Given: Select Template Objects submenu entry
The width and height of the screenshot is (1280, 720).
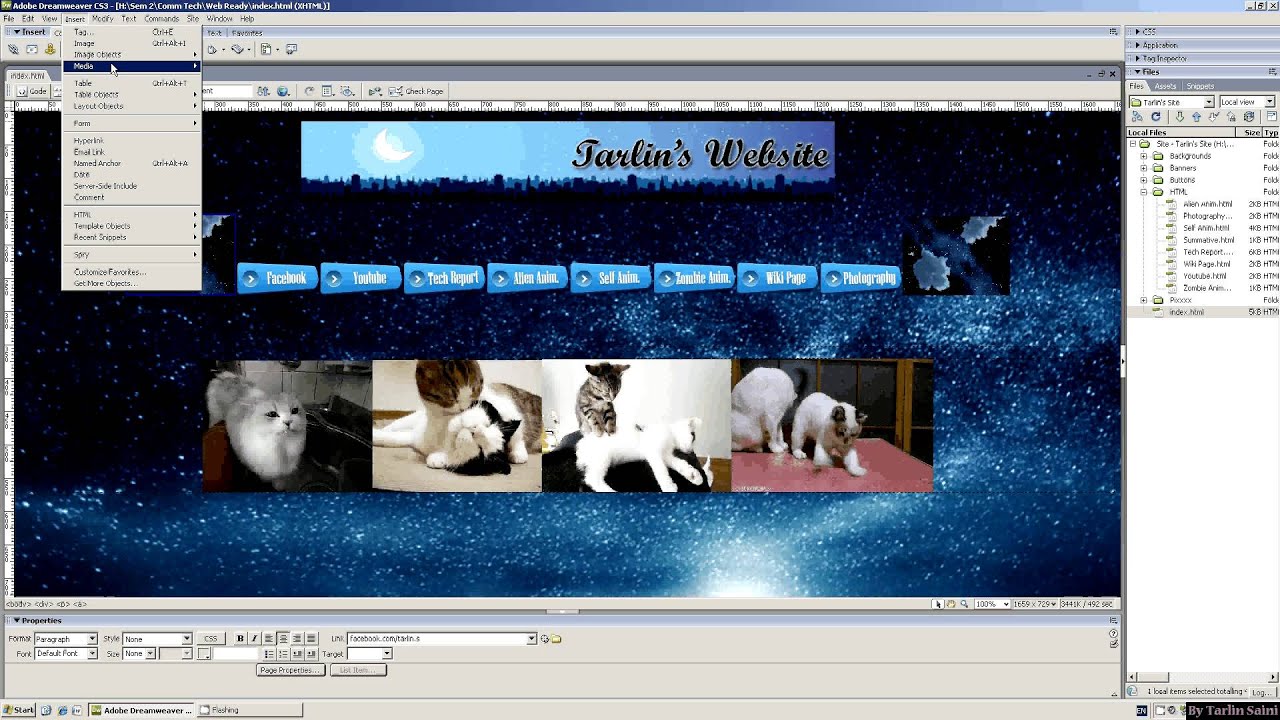Looking at the screenshot, I should click(x=131, y=226).
